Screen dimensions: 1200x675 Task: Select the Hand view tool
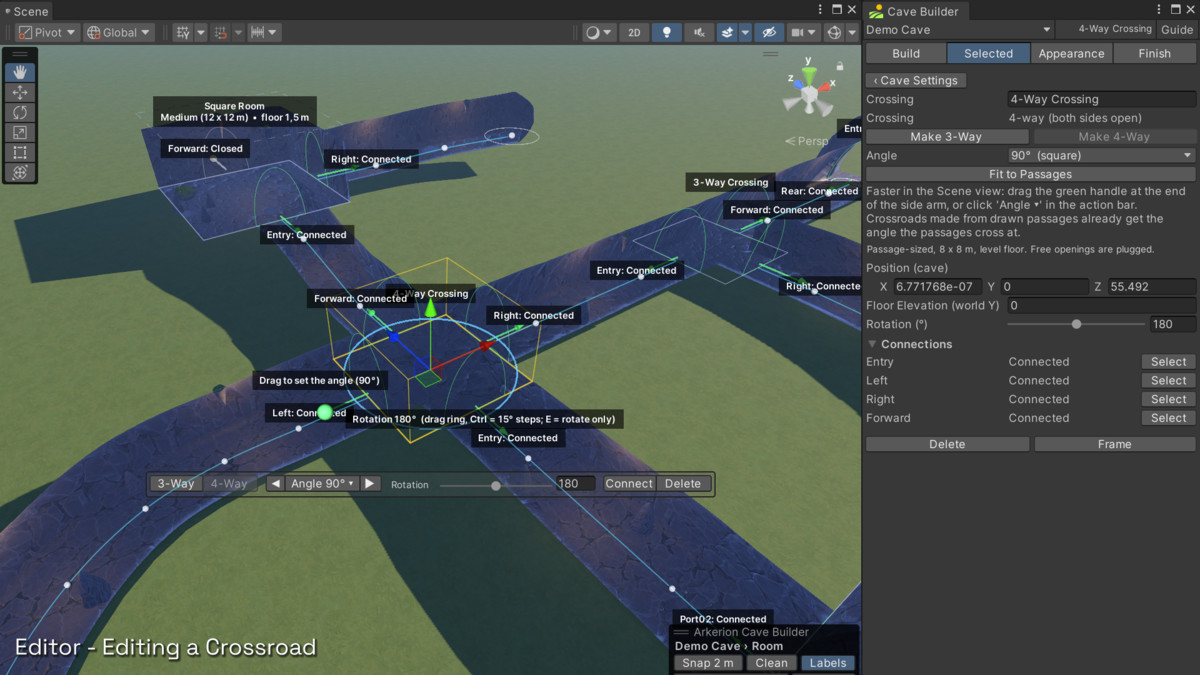pyautogui.click(x=20, y=72)
